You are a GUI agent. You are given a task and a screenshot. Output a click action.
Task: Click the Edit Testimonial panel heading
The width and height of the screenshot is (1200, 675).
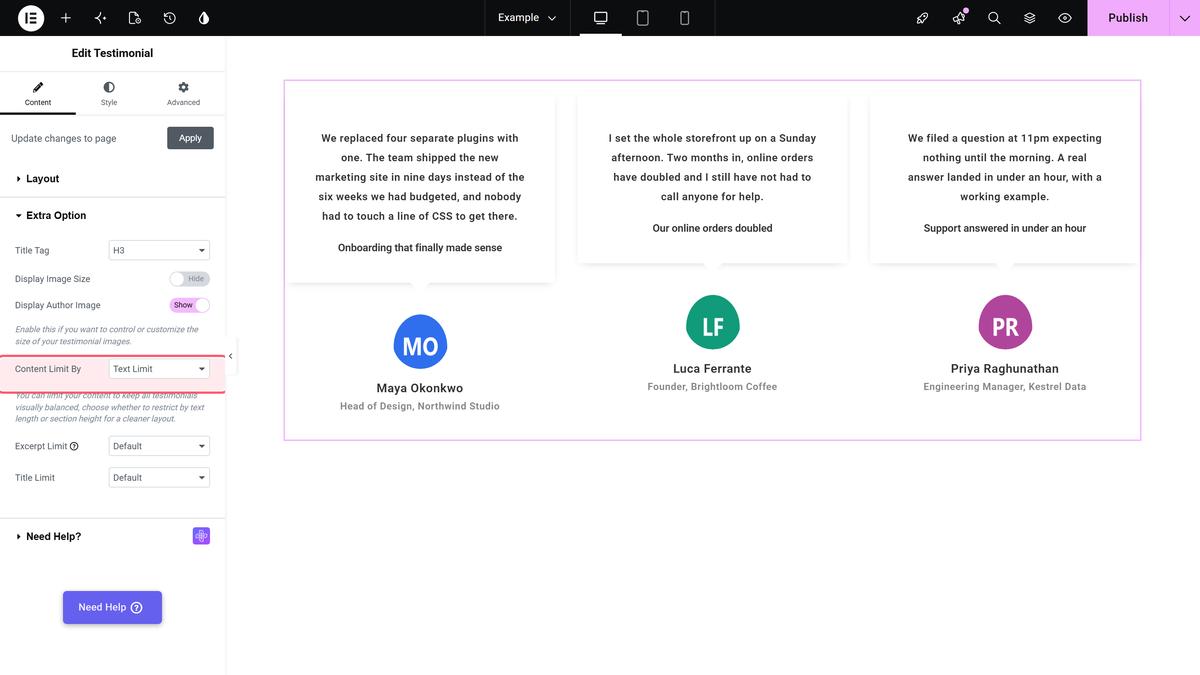pyautogui.click(x=112, y=53)
